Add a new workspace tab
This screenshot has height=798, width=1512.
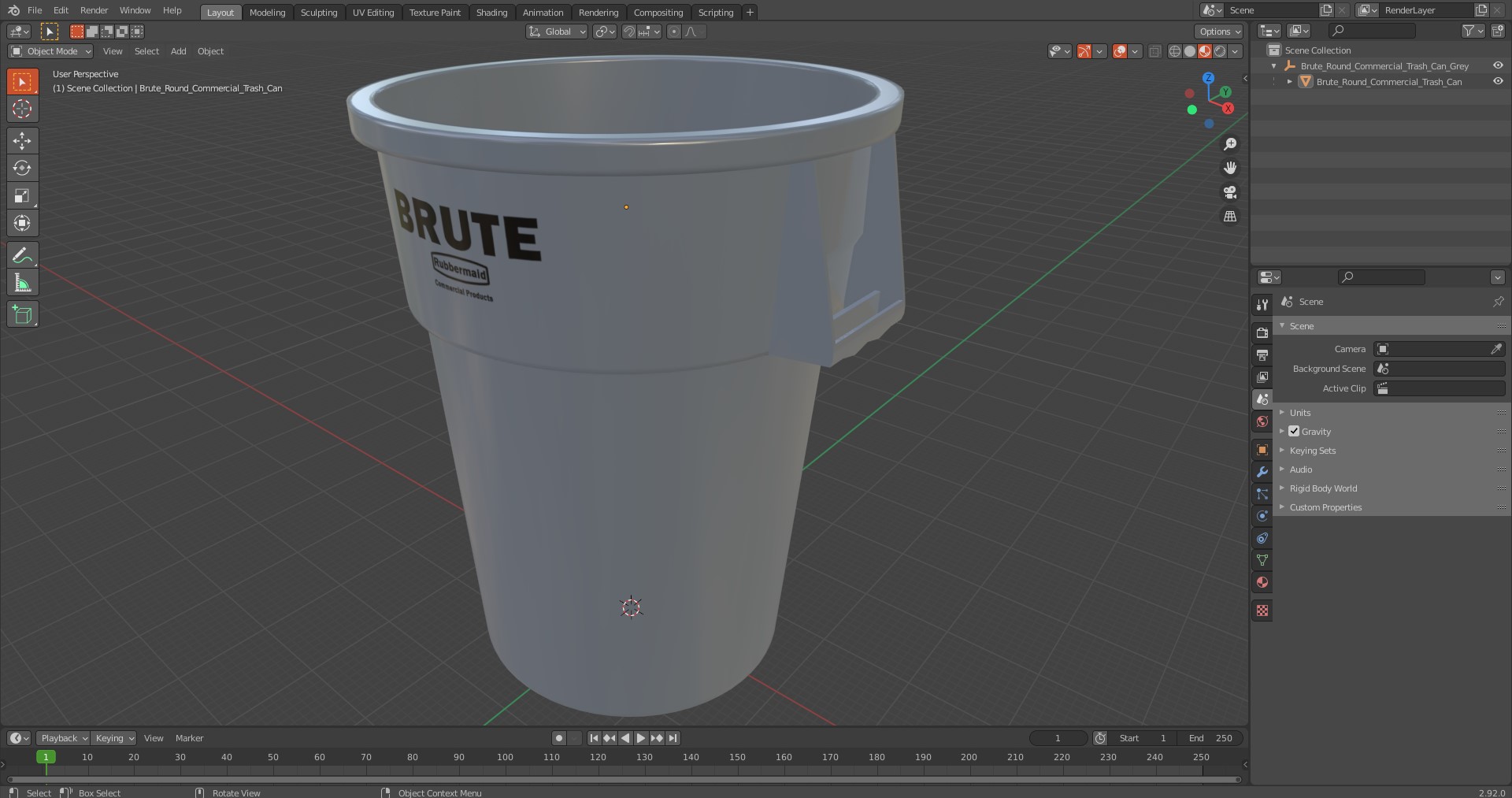click(x=750, y=13)
